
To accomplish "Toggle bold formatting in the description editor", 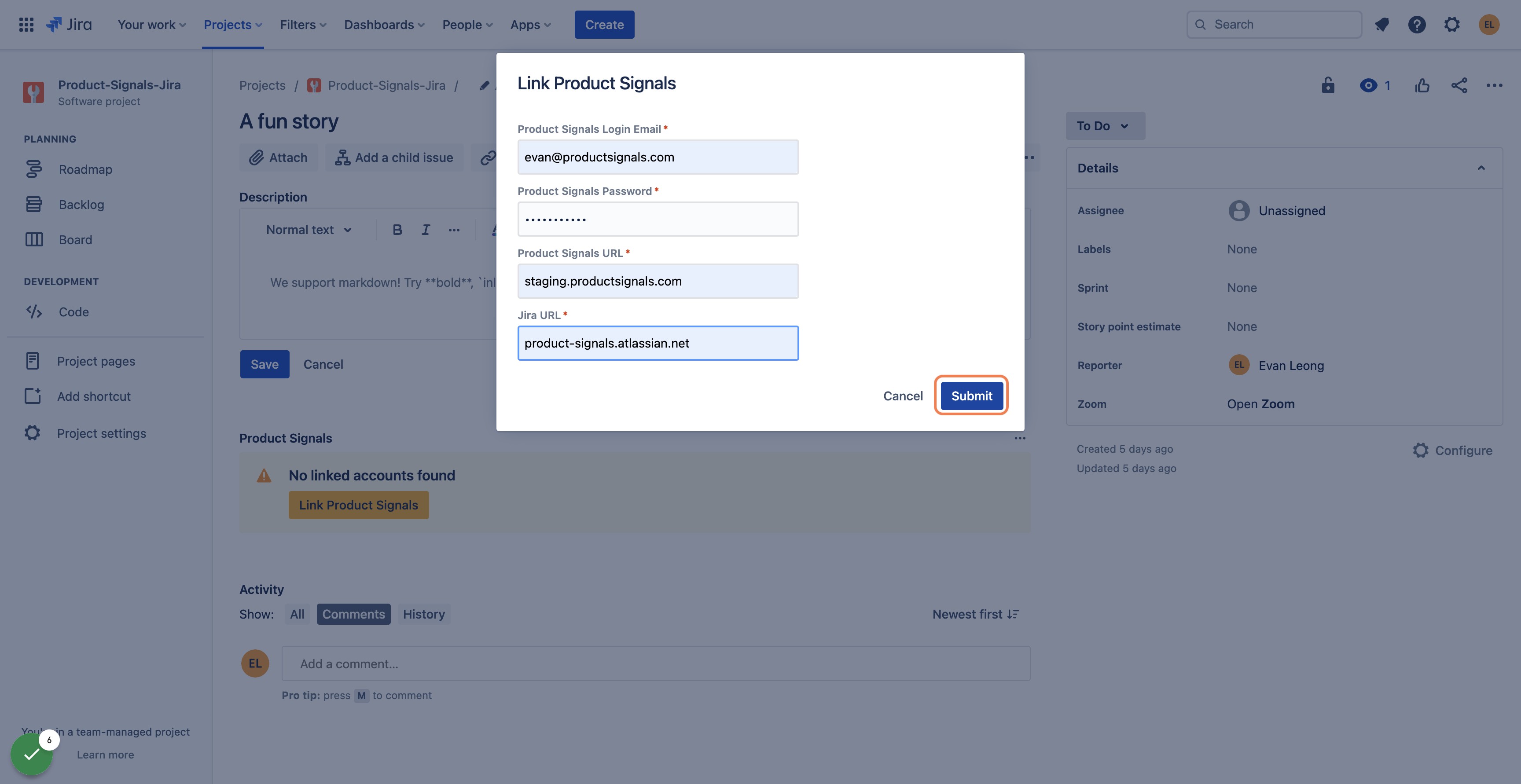I will (x=397, y=230).
